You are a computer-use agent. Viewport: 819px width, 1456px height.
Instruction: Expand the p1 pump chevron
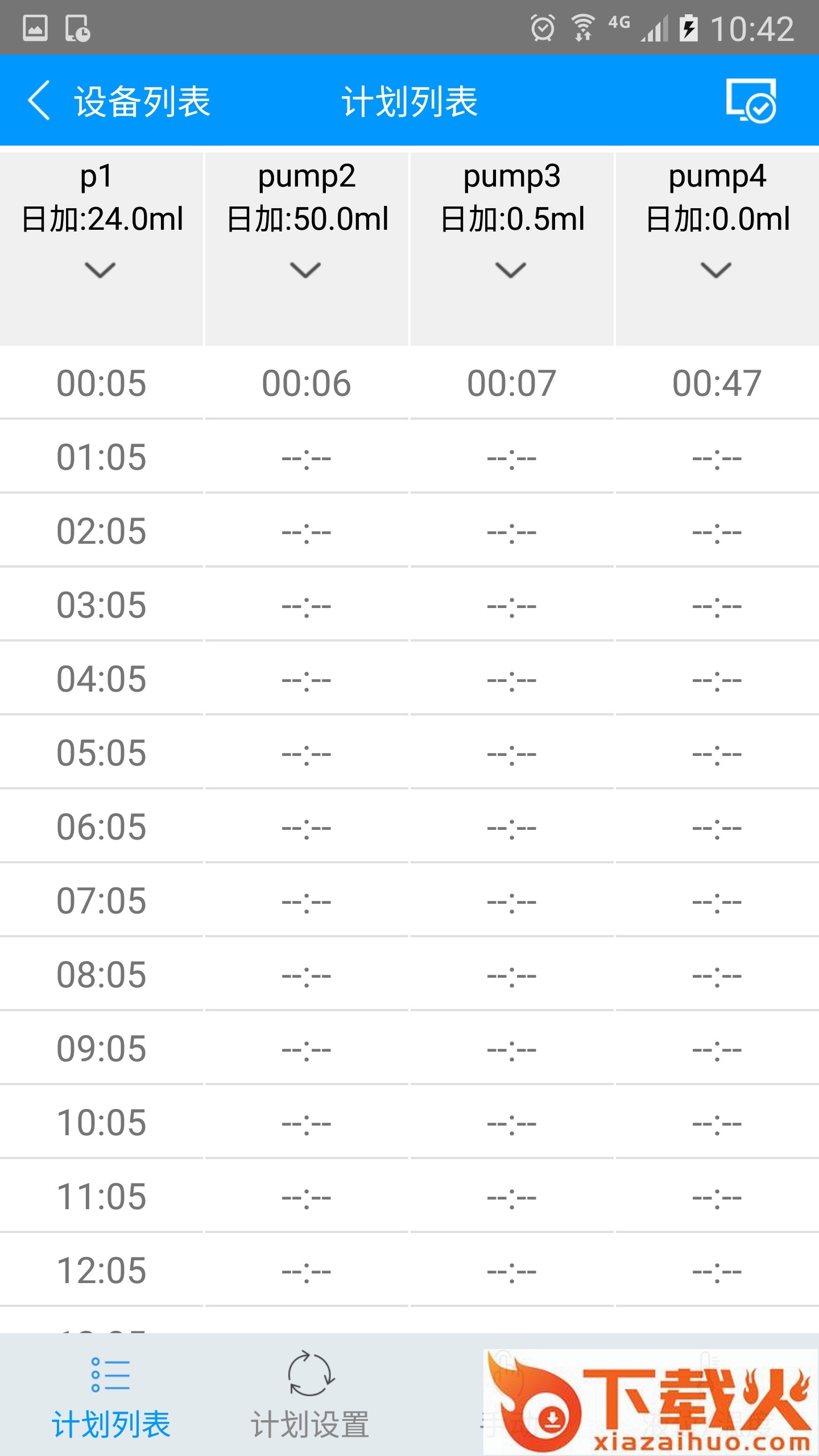(x=101, y=270)
